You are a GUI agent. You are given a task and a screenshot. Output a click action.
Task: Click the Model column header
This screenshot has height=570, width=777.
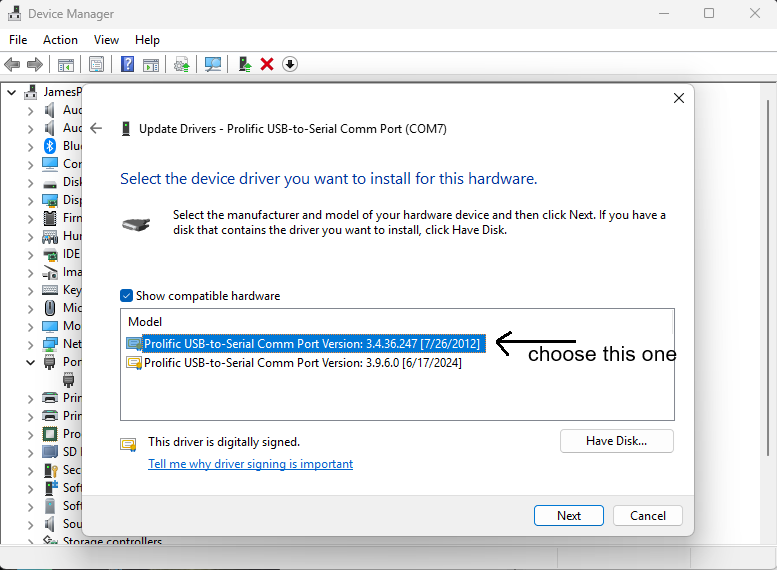click(145, 322)
